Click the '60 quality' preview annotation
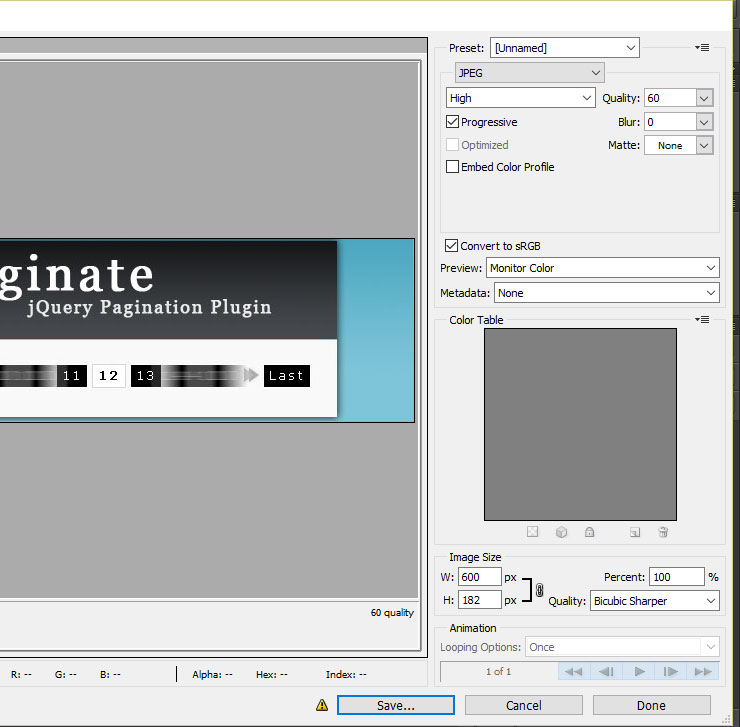 coord(392,613)
